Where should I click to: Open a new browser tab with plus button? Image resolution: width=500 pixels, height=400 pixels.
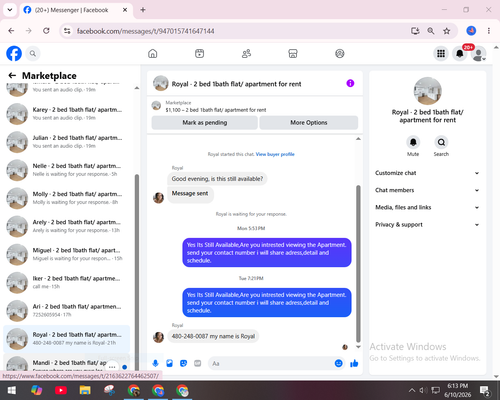pos(143,10)
